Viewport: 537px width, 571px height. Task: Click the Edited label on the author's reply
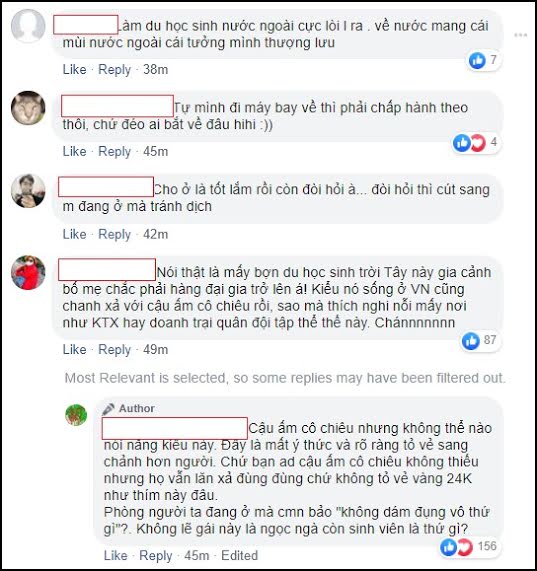coord(240,555)
